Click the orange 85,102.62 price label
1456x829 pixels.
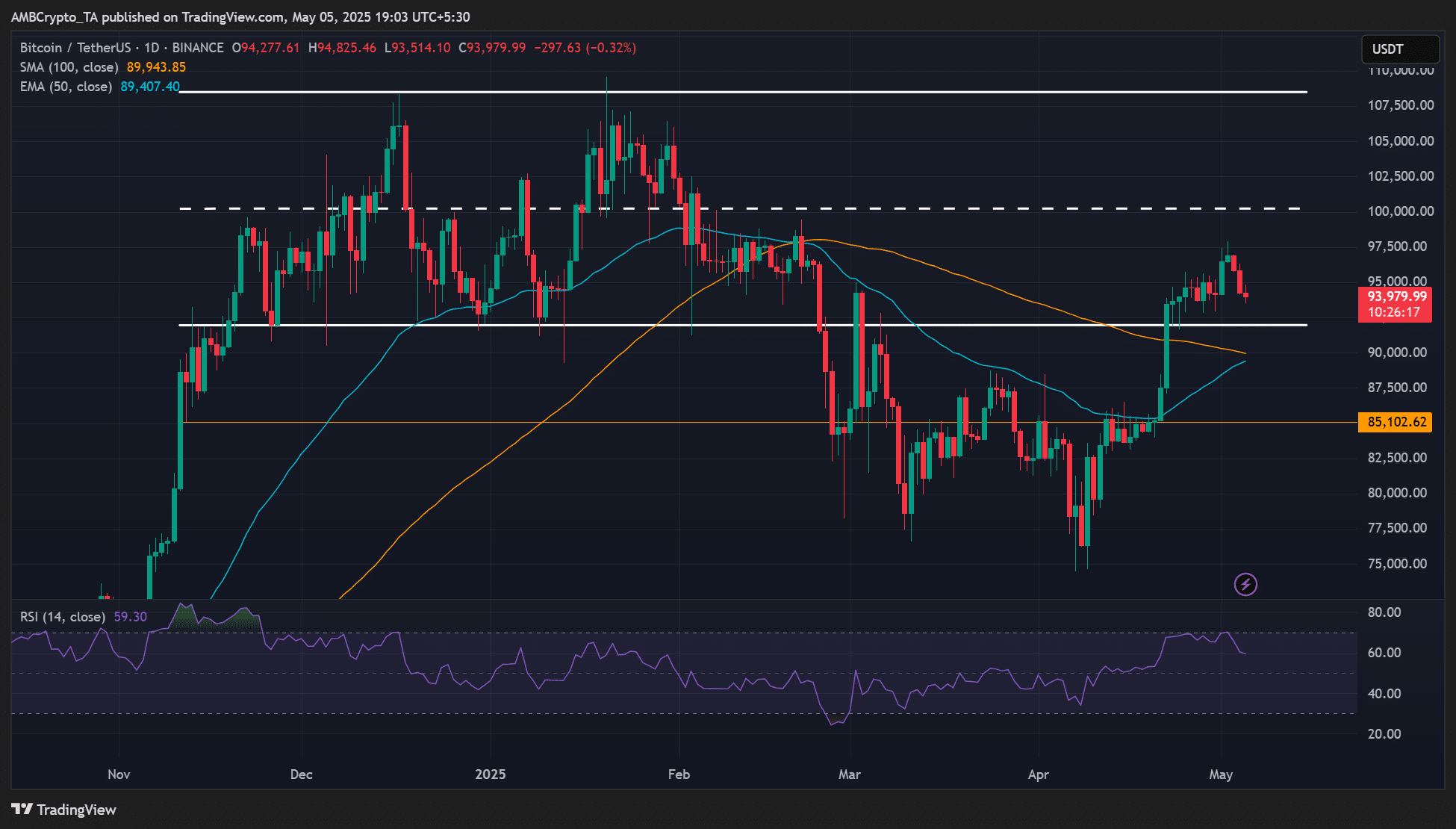1396,422
